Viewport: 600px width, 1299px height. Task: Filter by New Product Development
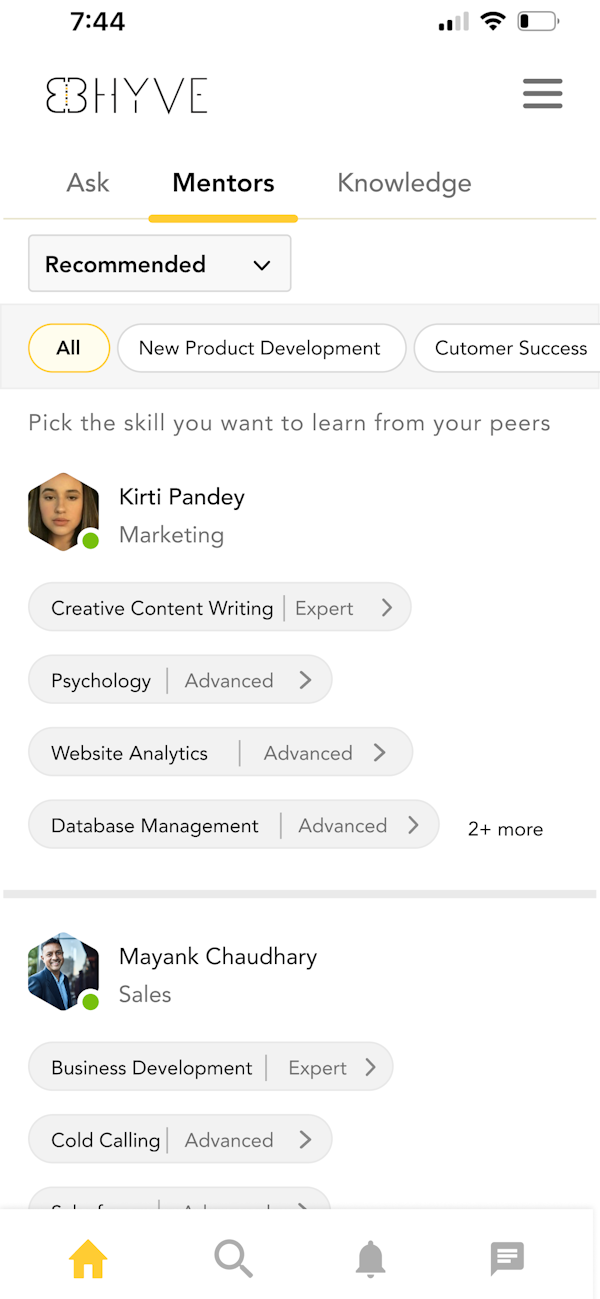tap(260, 348)
